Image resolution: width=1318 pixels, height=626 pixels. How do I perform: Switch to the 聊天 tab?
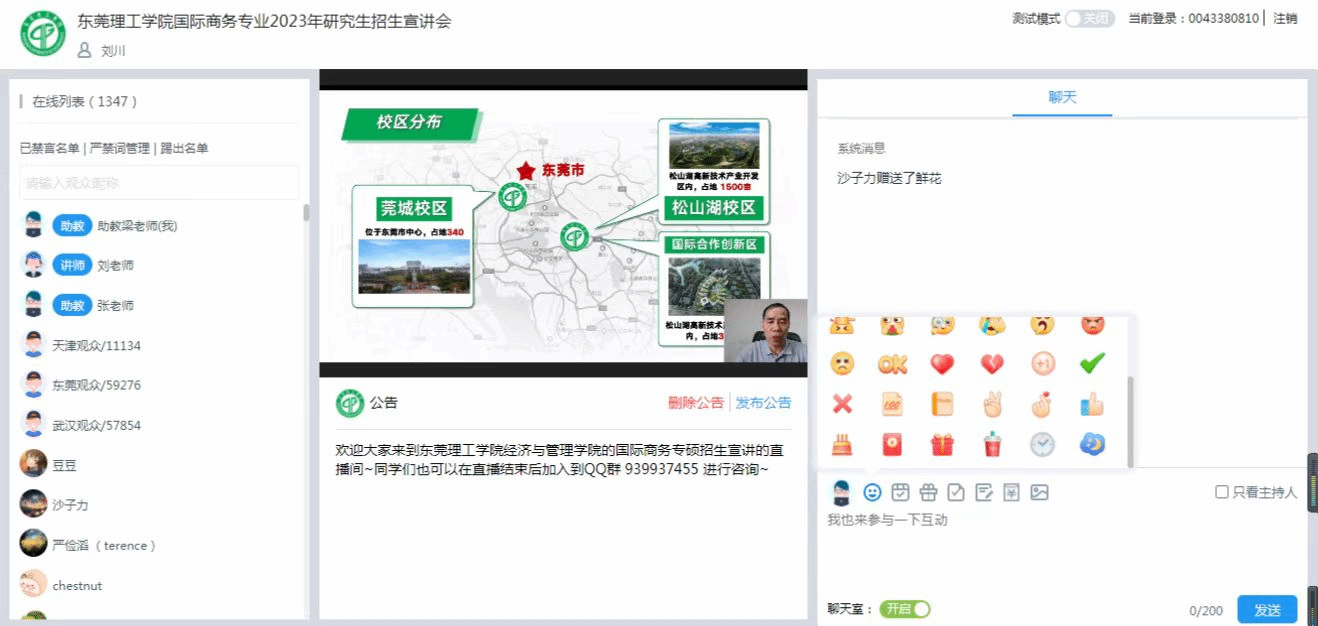(x=1062, y=97)
